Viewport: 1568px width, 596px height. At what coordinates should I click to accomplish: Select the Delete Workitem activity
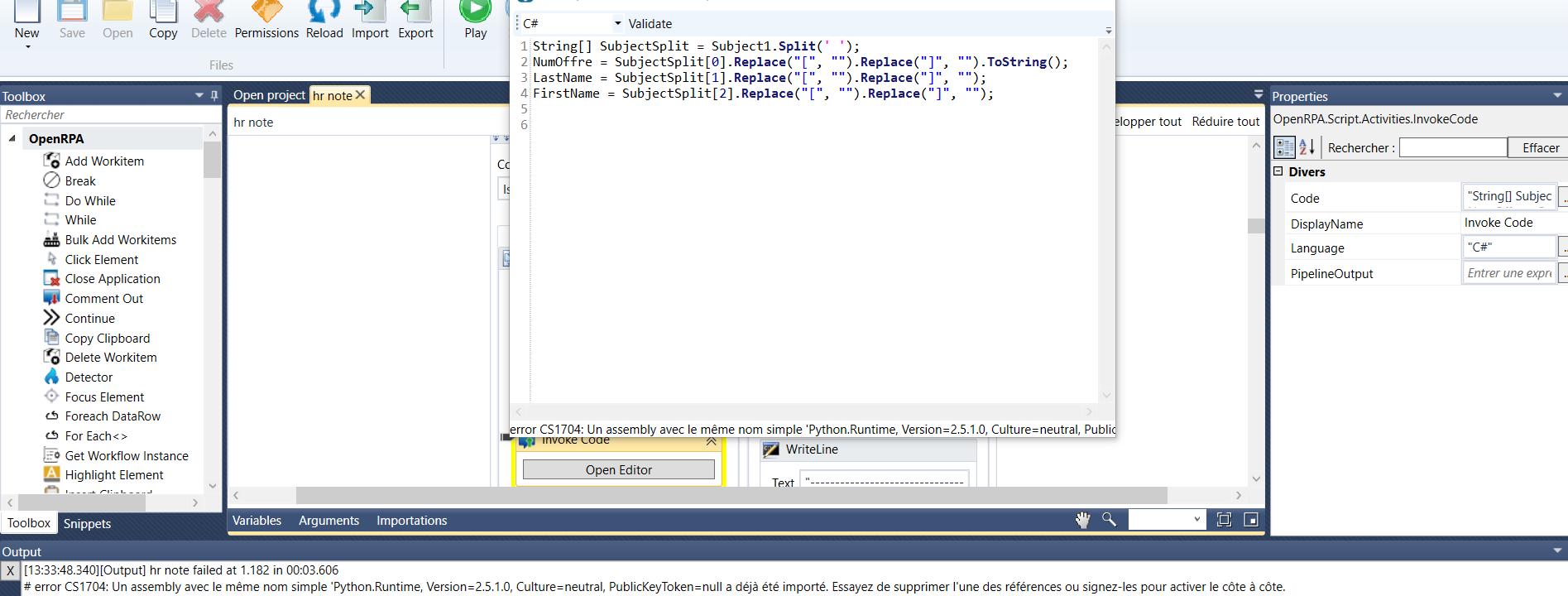(111, 357)
